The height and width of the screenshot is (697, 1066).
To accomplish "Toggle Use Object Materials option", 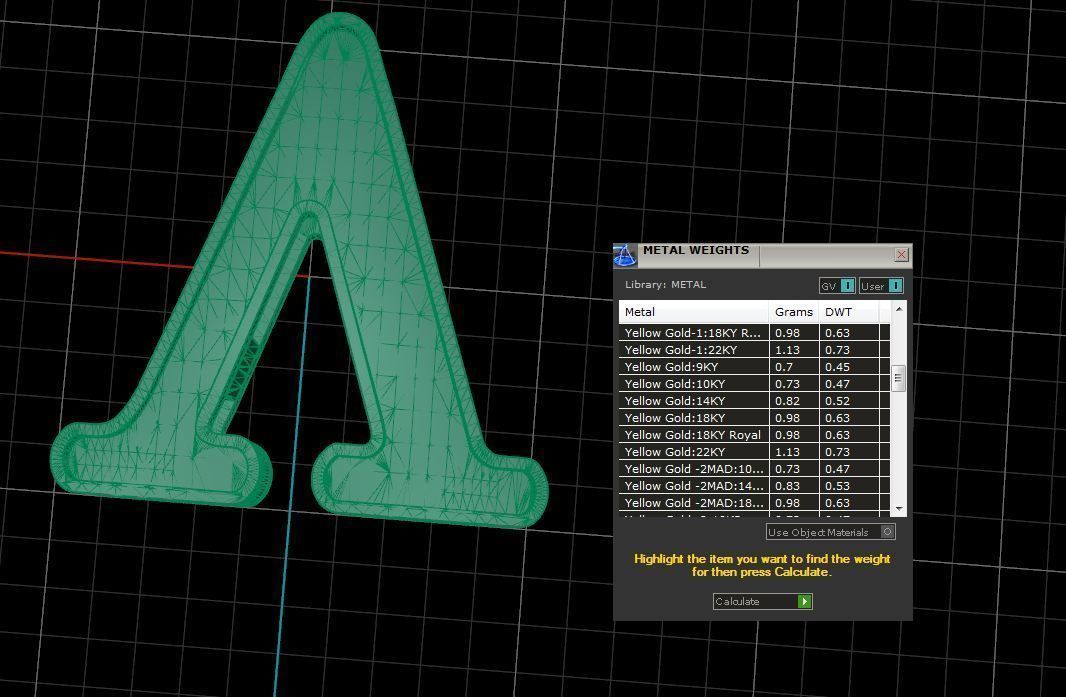I will tap(830, 532).
